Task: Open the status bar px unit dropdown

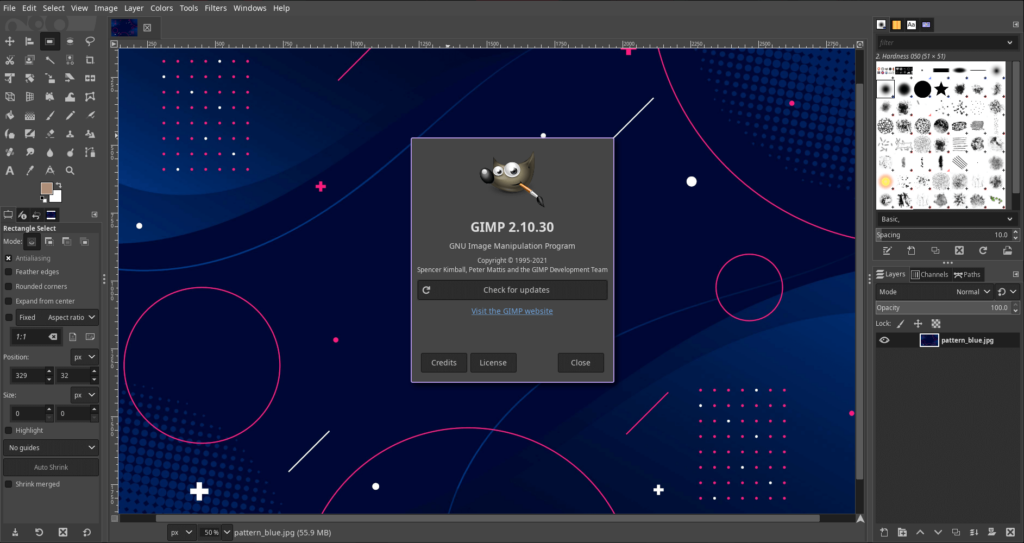Action: click(x=181, y=533)
